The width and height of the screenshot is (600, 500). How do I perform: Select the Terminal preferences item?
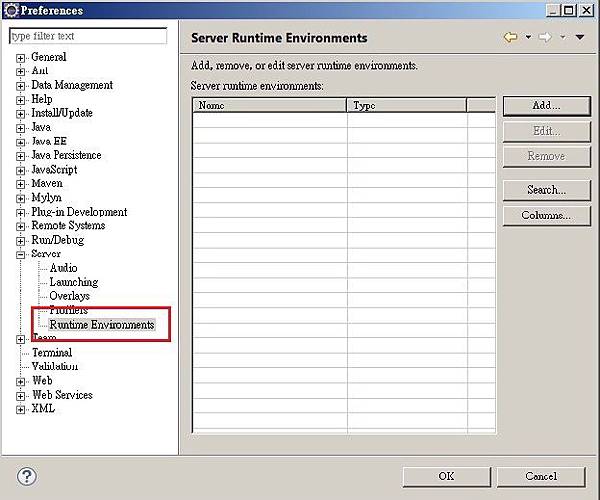click(x=52, y=352)
